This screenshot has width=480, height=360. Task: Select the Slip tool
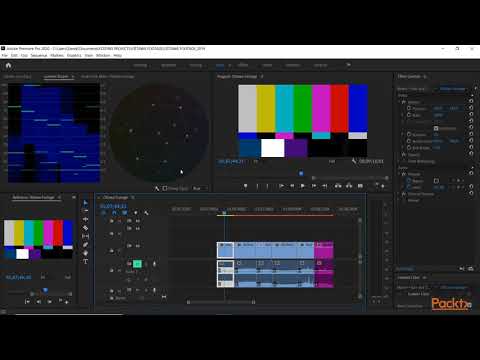(x=85, y=236)
